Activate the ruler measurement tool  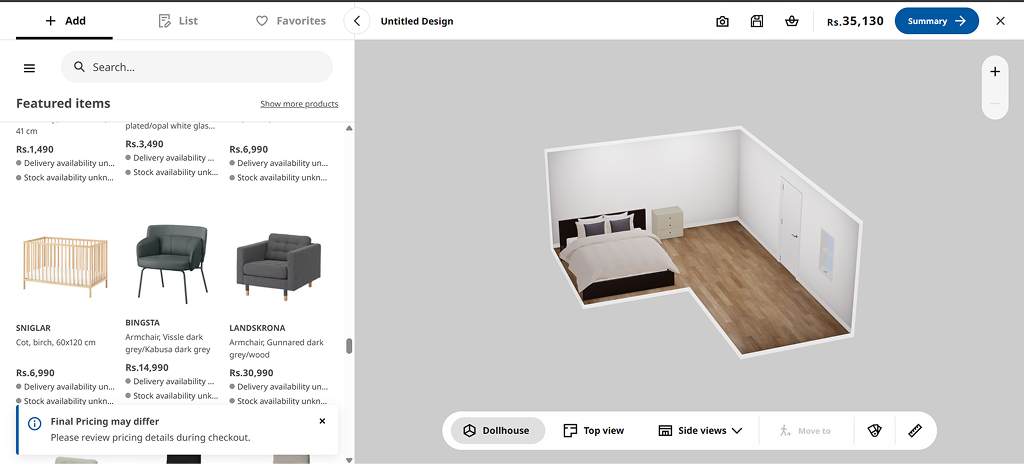[915, 431]
